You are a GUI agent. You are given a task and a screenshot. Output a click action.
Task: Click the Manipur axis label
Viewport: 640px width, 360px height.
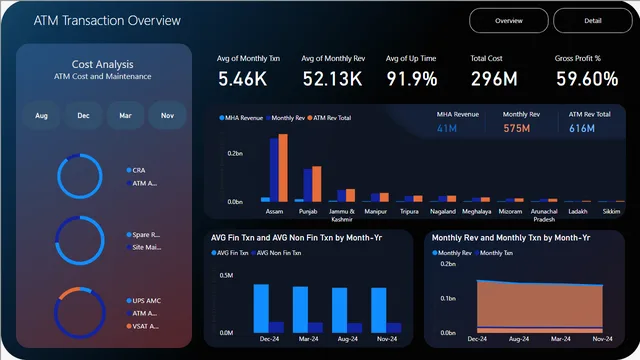pos(376,211)
